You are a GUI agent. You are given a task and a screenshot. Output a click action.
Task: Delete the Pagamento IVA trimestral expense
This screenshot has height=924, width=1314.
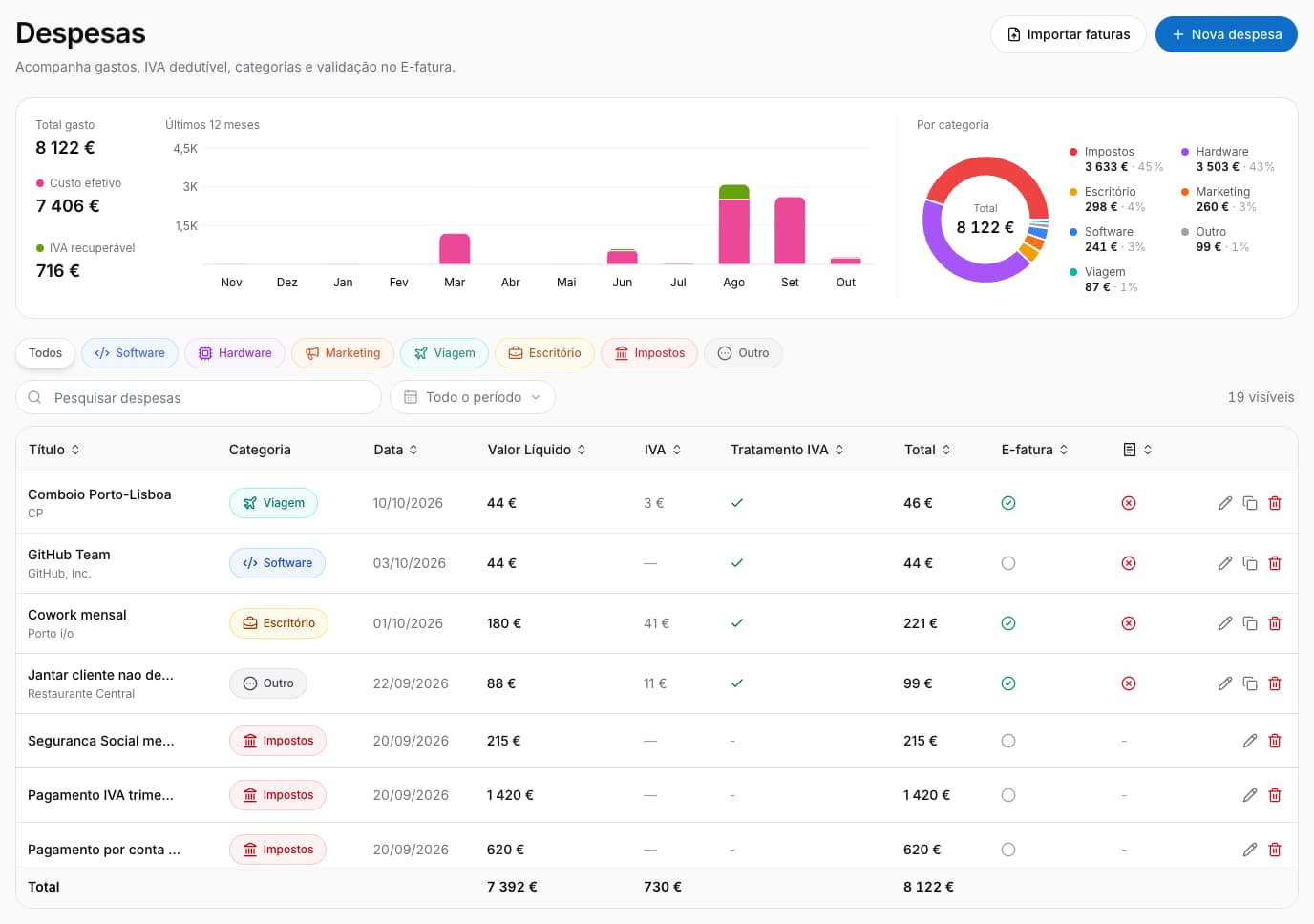[x=1275, y=795]
